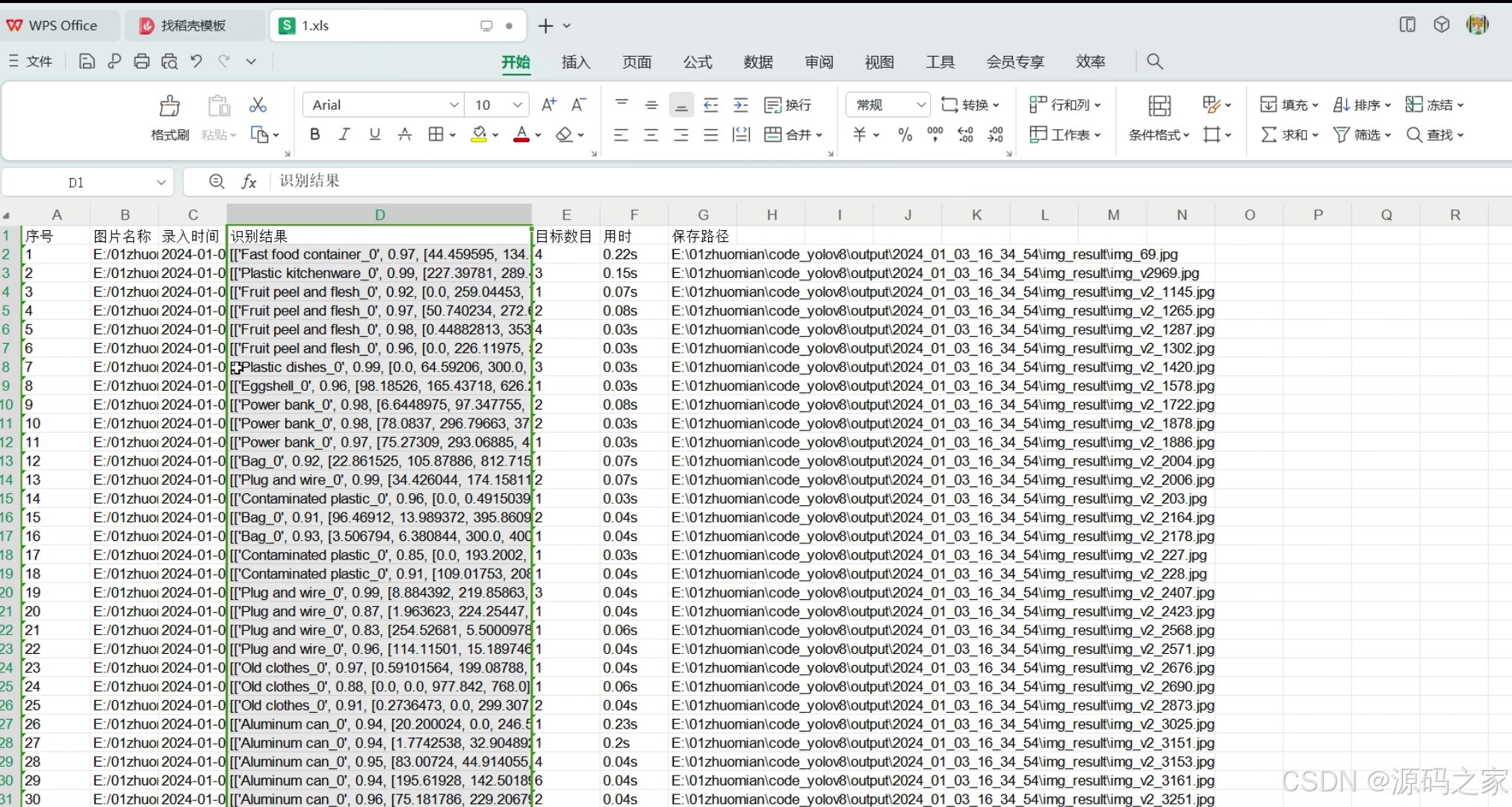
Task: Increase font size with the A+ icon
Action: point(548,105)
